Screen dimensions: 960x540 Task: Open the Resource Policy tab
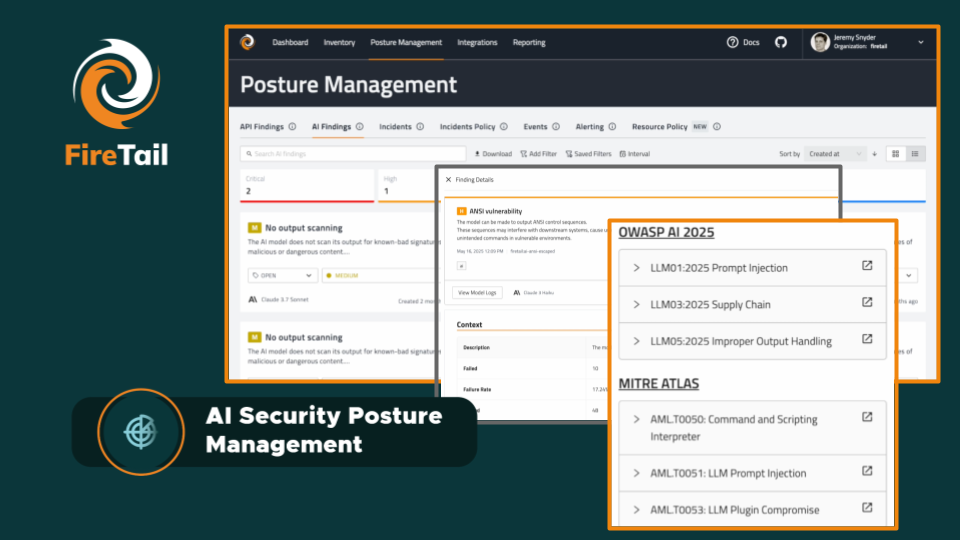pyautogui.click(x=659, y=127)
